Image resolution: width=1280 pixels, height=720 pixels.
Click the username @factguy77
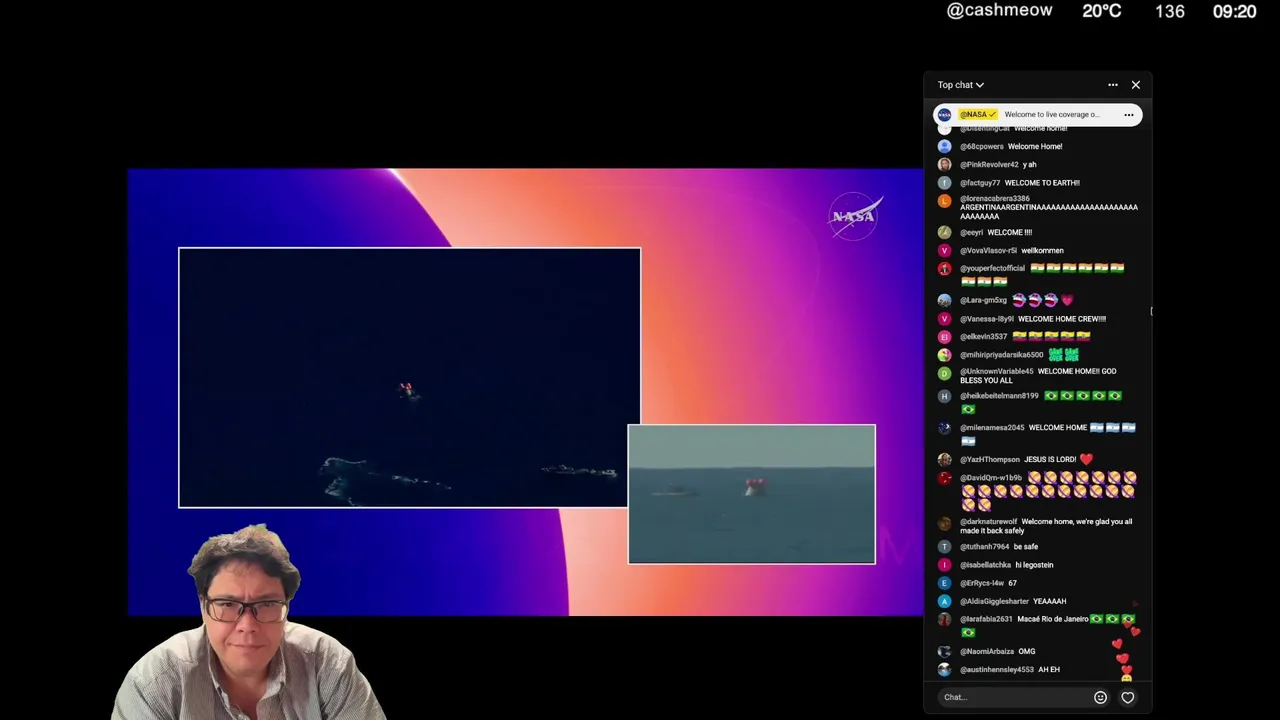point(980,183)
